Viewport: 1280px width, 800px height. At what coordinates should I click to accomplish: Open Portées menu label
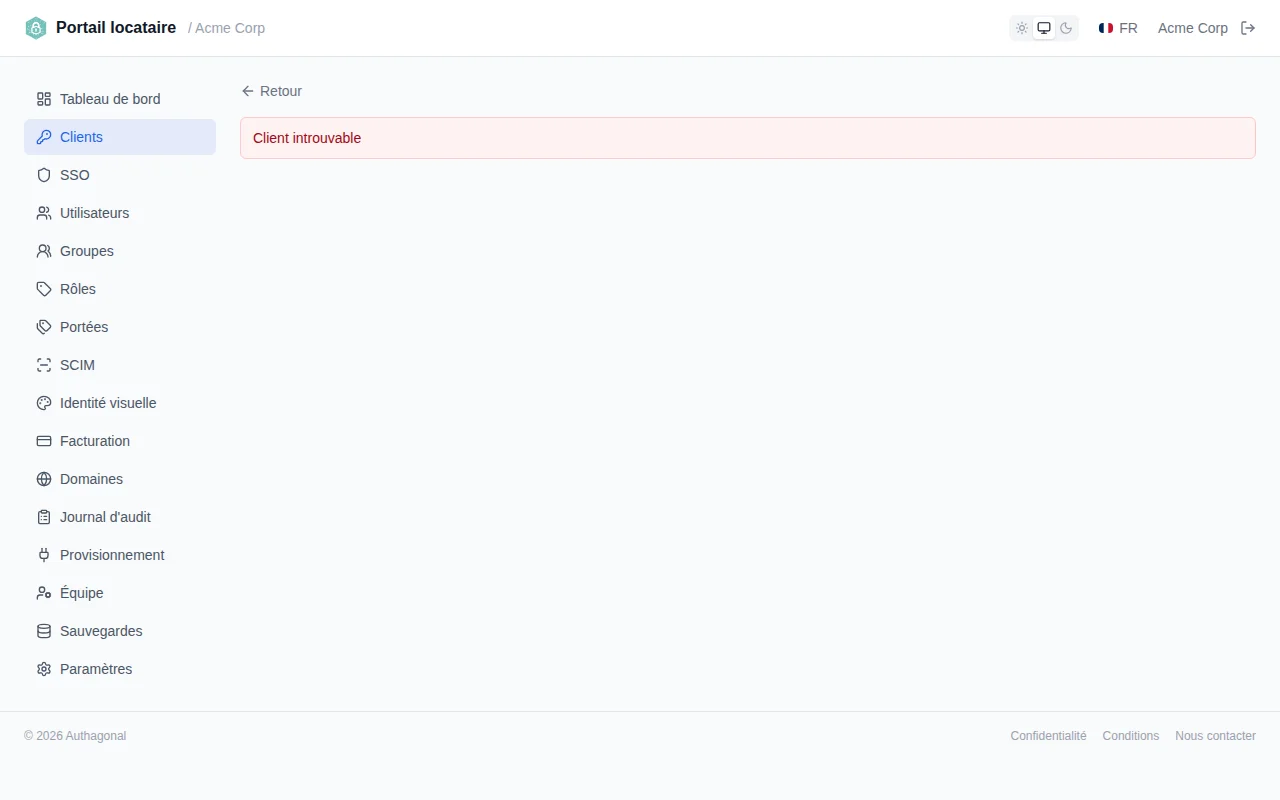click(84, 327)
